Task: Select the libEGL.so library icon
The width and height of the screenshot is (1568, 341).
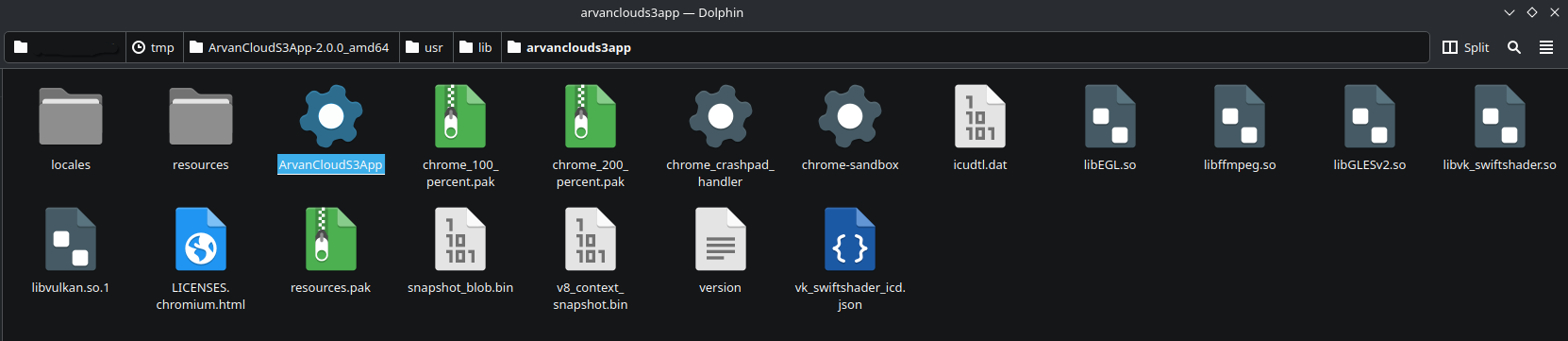Action: (1110, 116)
